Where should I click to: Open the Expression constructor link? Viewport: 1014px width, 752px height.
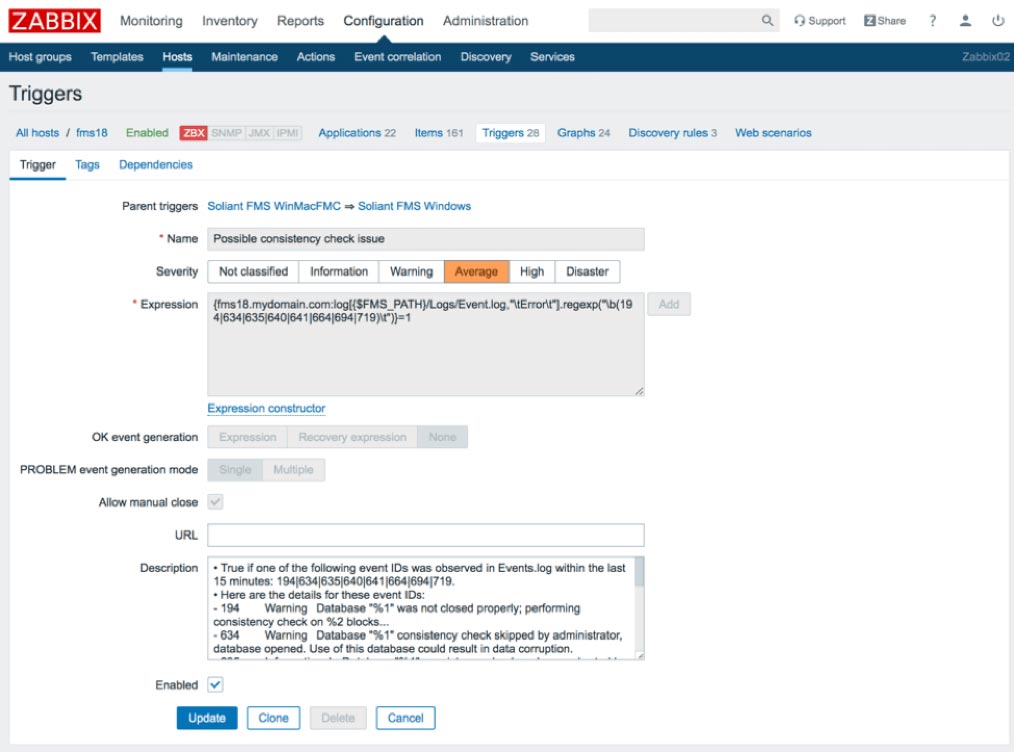[x=266, y=409]
